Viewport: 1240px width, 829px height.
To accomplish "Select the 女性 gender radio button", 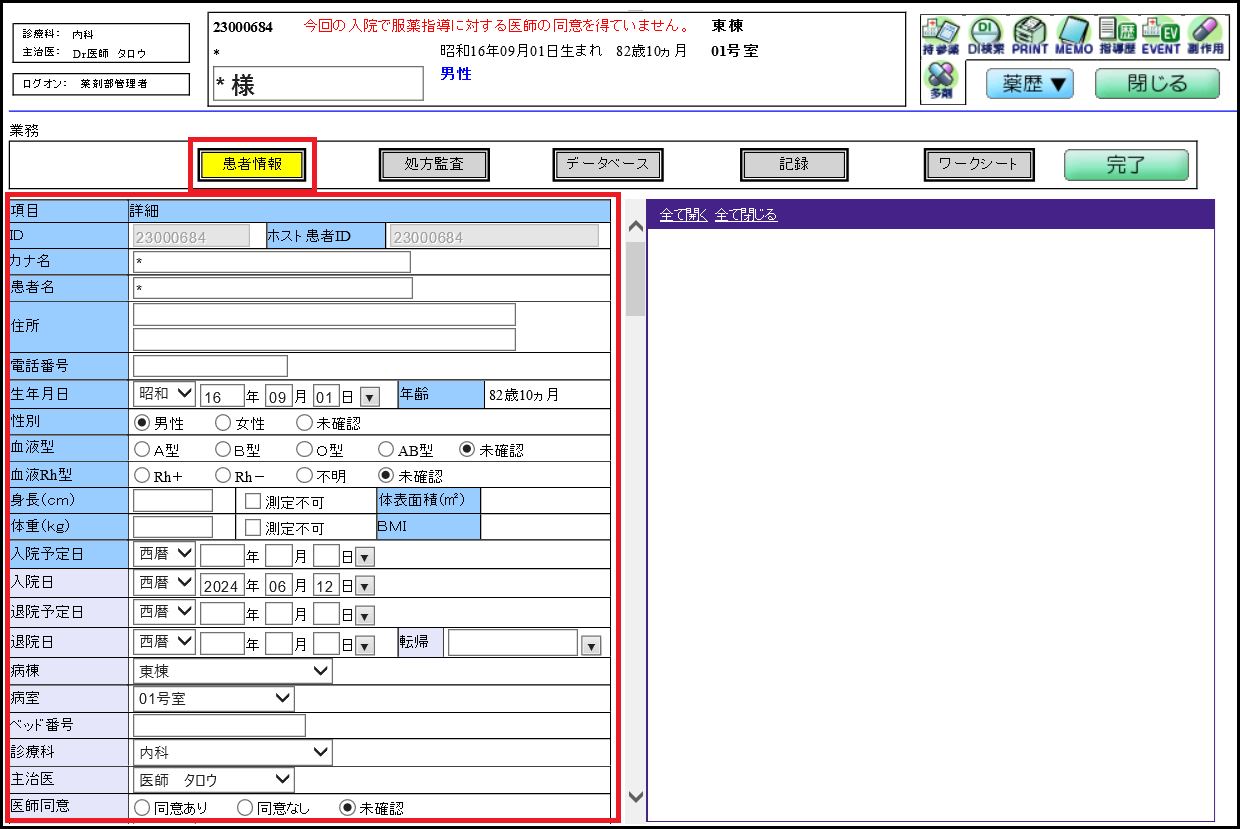I will pyautogui.click(x=223, y=423).
